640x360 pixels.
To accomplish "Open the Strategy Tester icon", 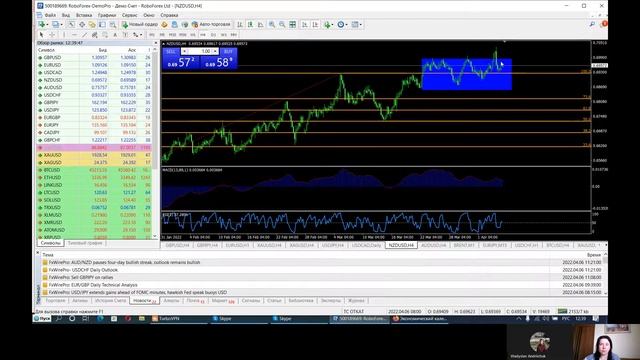I will [113, 24].
